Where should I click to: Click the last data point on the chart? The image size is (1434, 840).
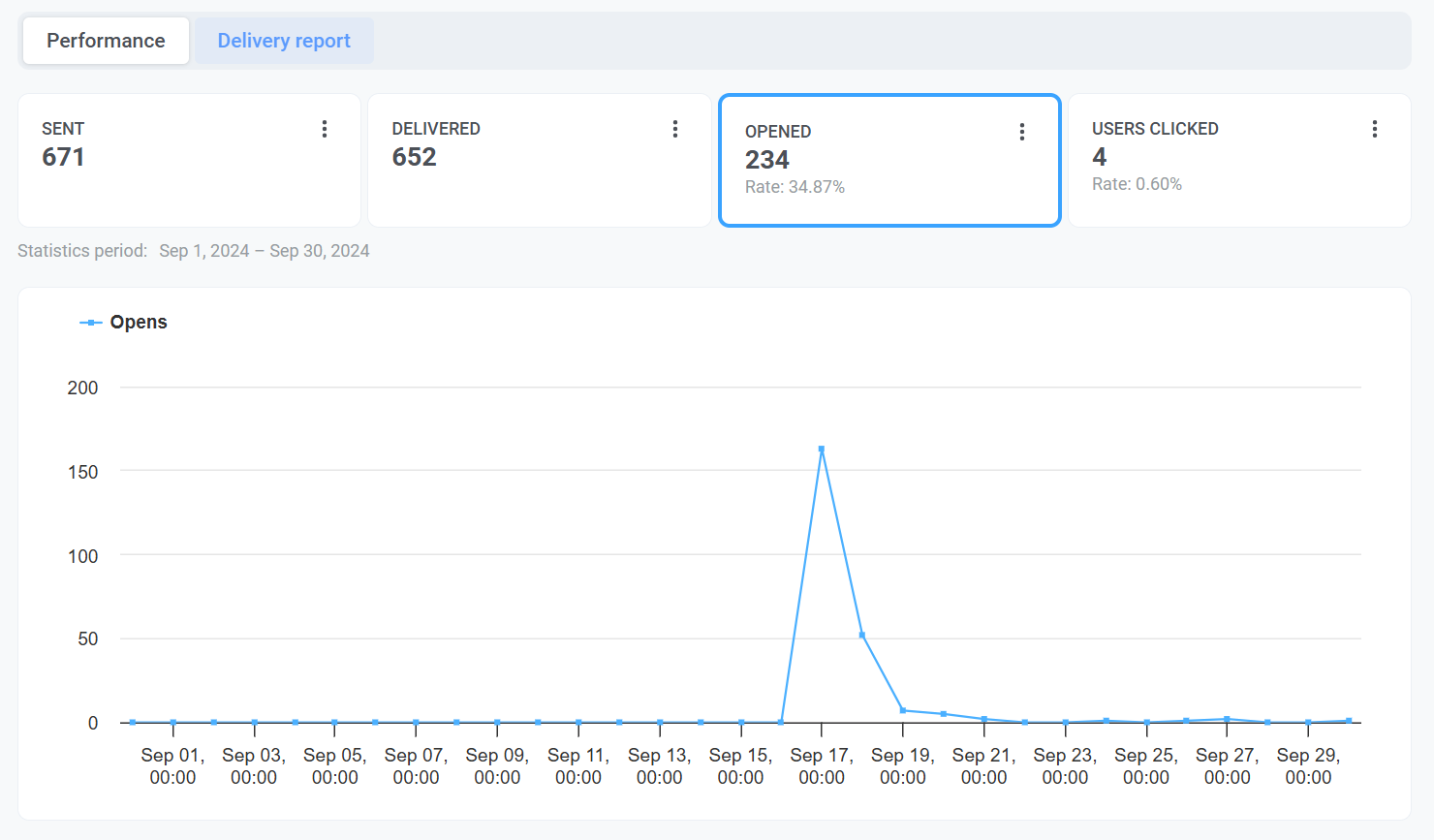coord(1349,721)
